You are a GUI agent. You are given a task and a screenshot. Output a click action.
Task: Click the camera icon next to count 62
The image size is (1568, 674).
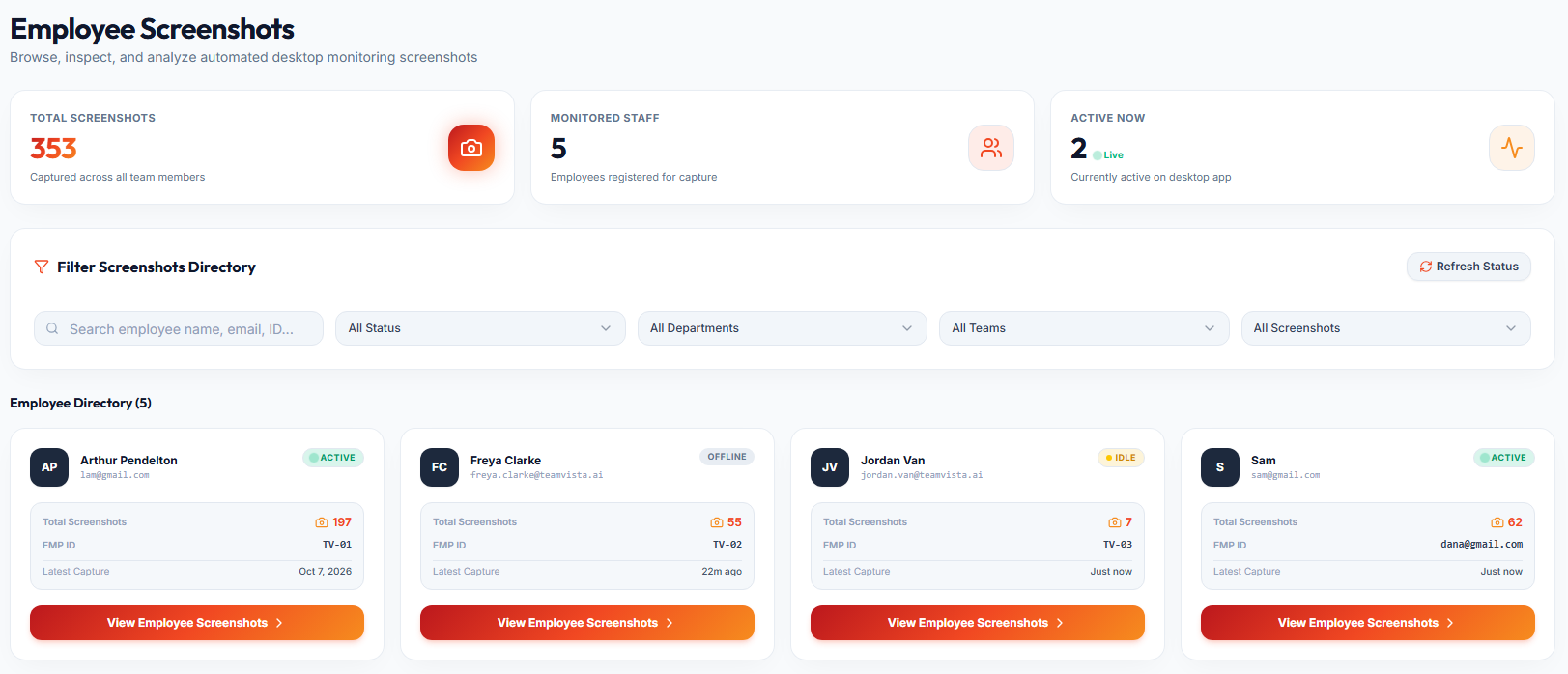[1497, 522]
